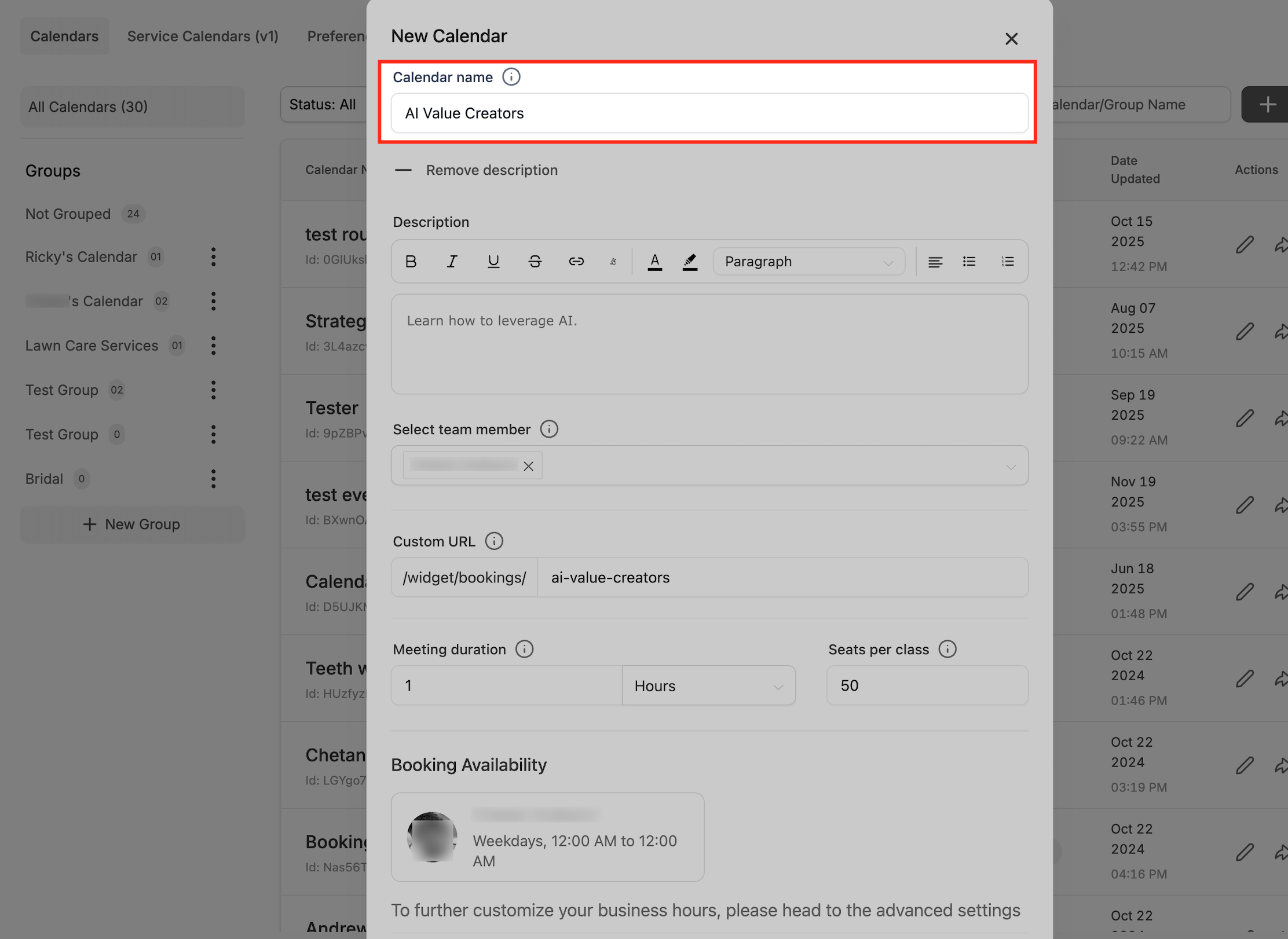The height and width of the screenshot is (939, 1288).
Task: Apply italic formatting in description editor
Action: (452, 262)
